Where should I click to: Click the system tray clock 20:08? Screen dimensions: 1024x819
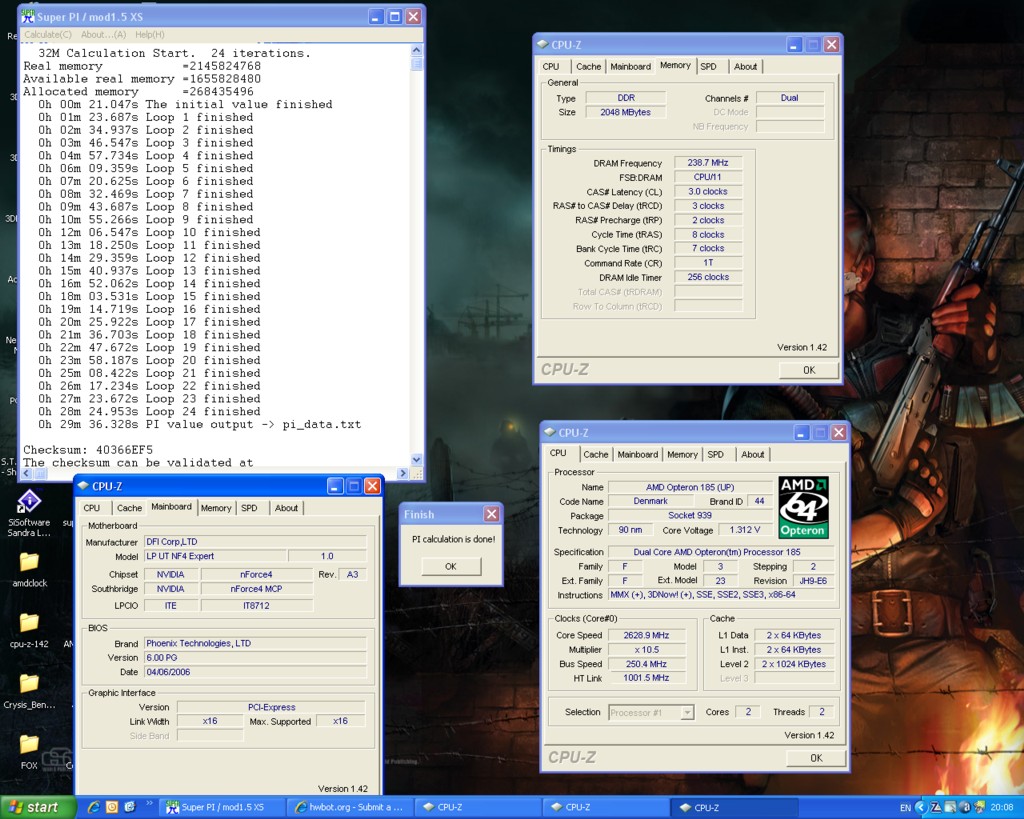pyautogui.click(x=1002, y=808)
